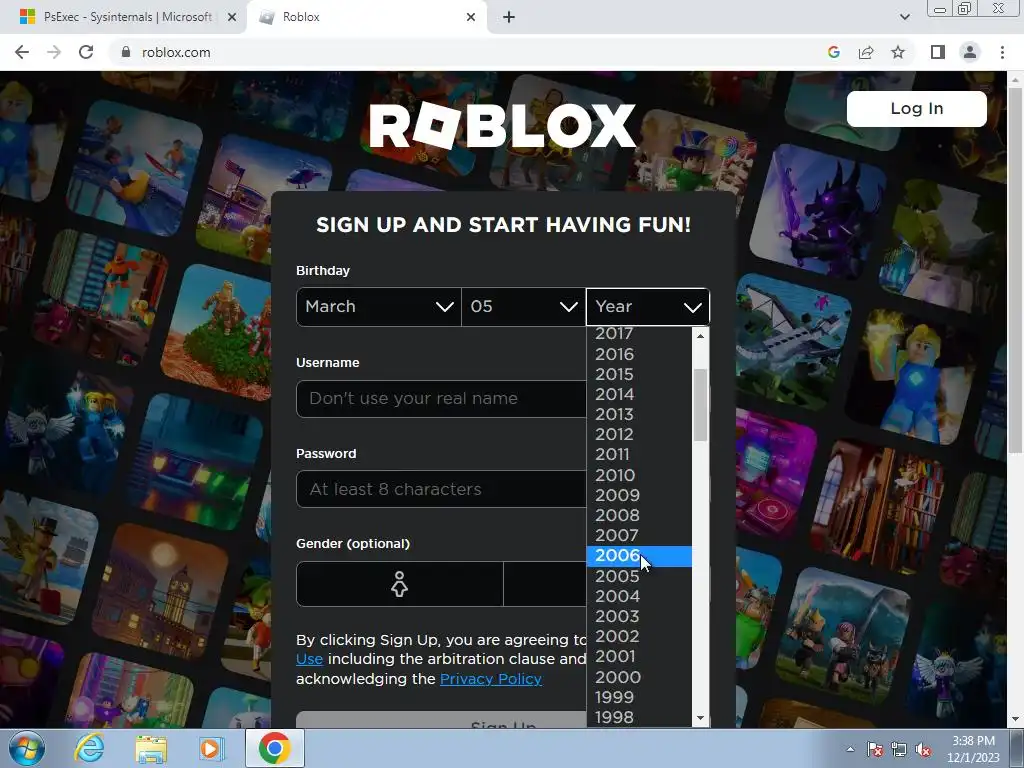Click the network tray icon
This screenshot has height=768, width=1024.
click(x=899, y=749)
